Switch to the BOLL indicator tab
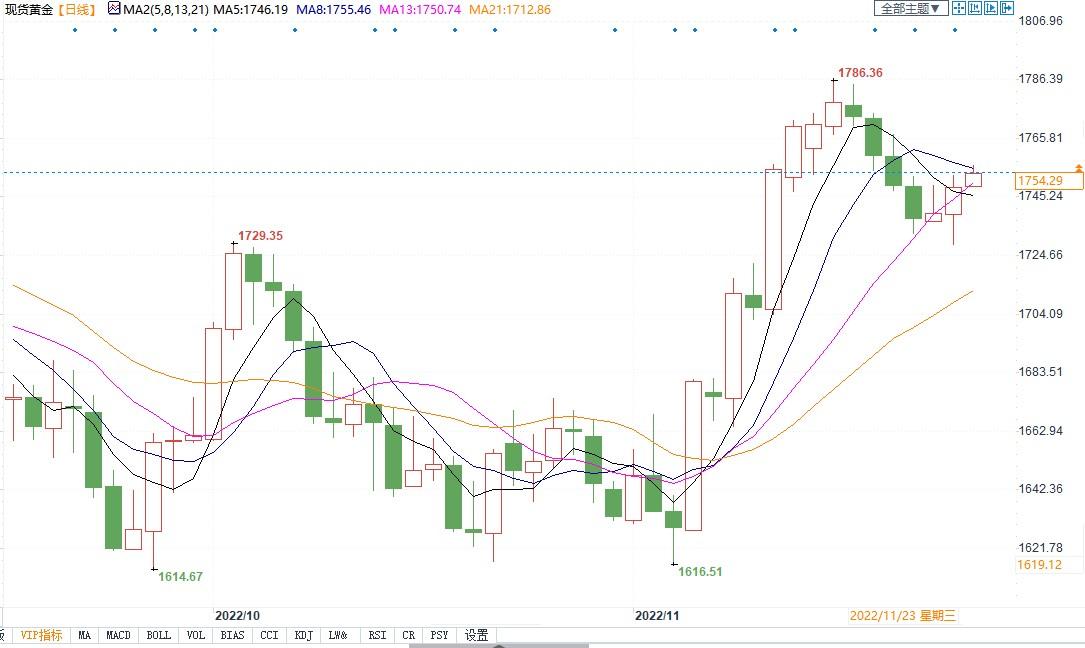This screenshot has height=648, width=1085. point(158,635)
